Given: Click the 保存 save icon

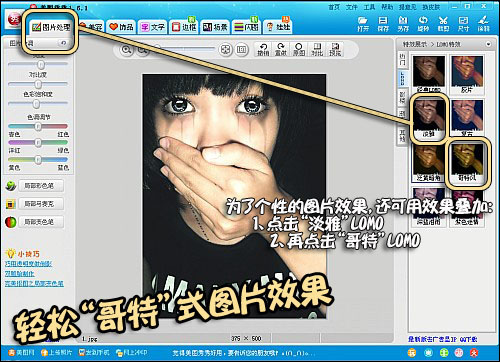Looking at the screenshot, I should tap(383, 24).
